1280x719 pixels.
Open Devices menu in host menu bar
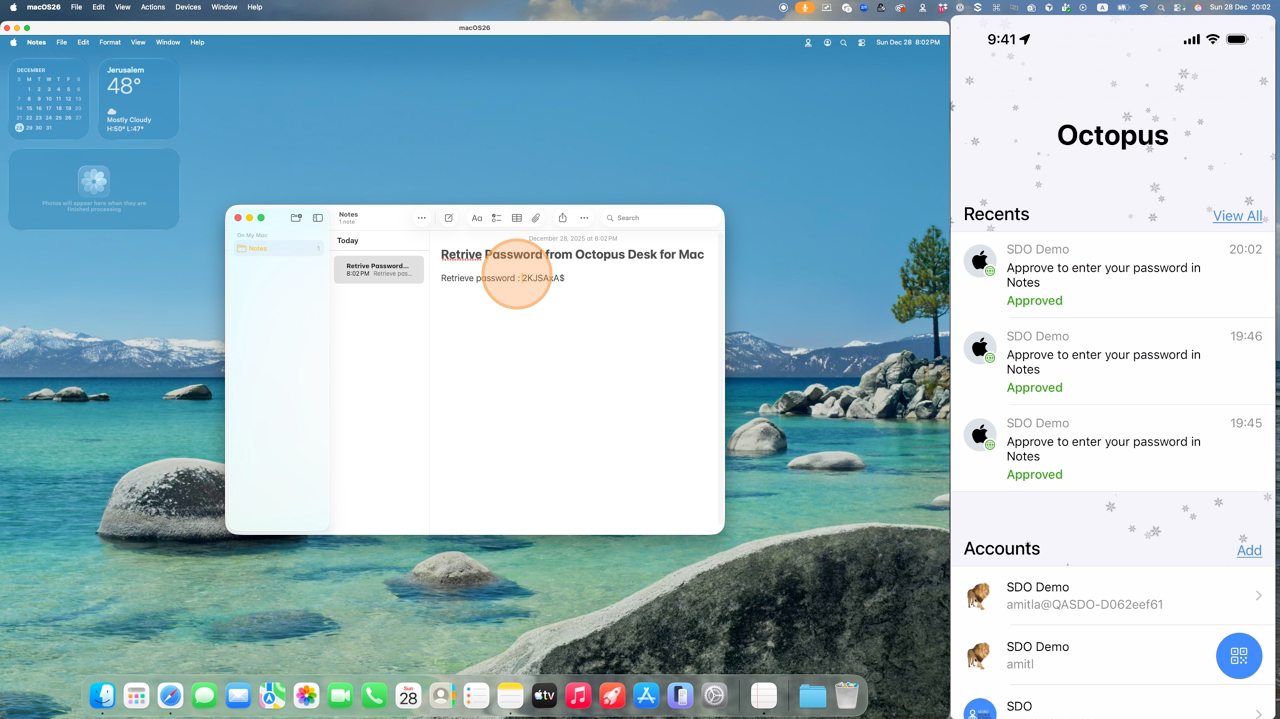pyautogui.click(x=188, y=7)
